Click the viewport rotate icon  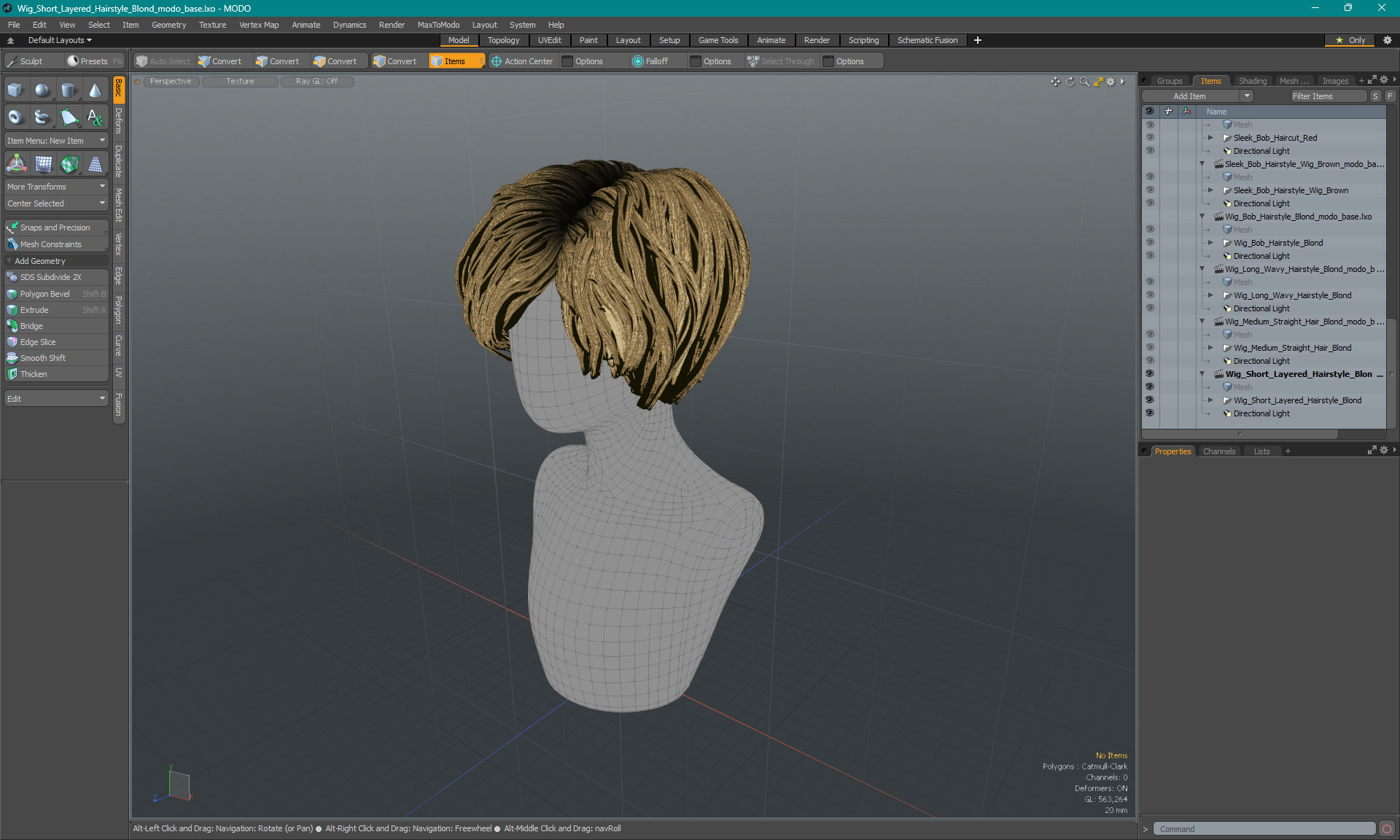[1070, 82]
